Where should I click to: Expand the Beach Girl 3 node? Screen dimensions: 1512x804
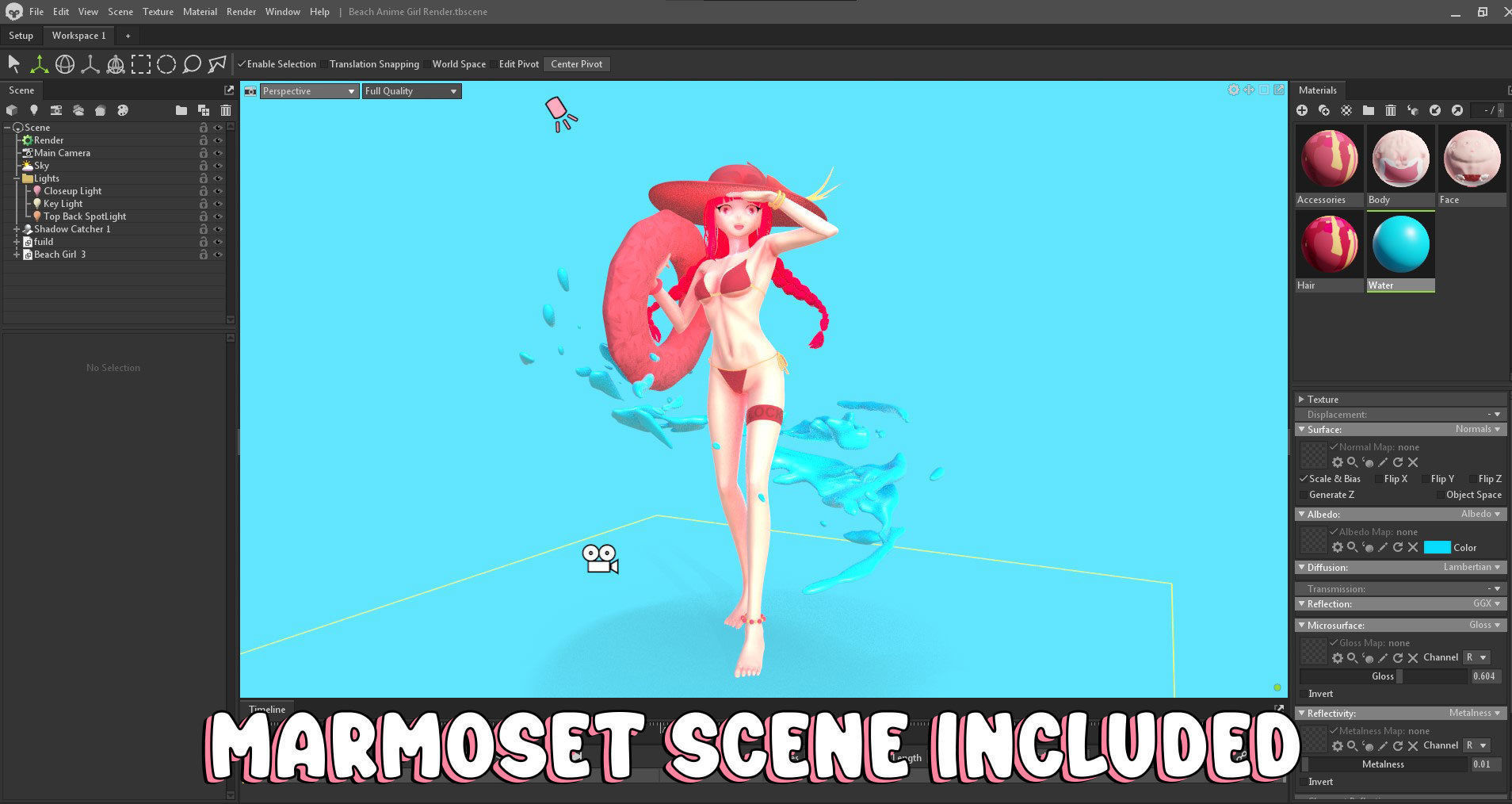pos(16,255)
